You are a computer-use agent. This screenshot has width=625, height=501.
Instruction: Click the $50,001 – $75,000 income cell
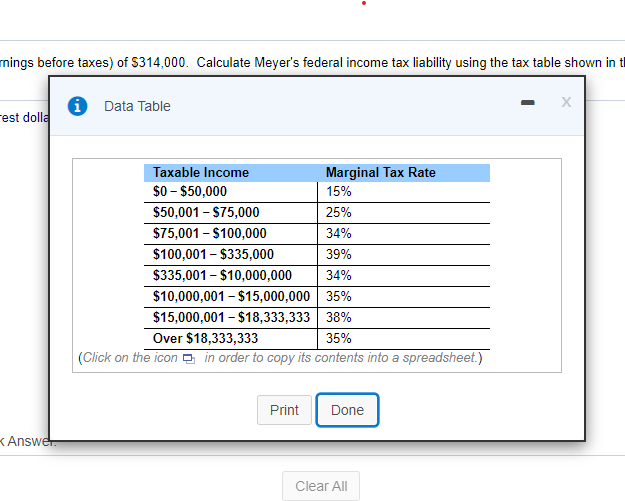(231, 213)
